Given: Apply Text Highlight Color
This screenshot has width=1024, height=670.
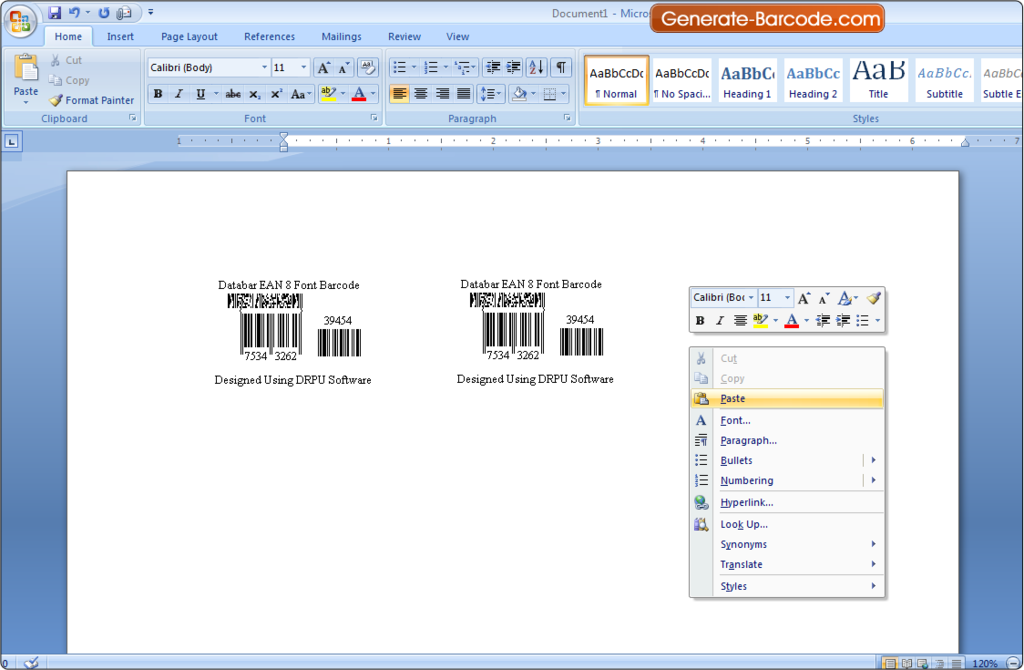Looking at the screenshot, I should (328, 93).
